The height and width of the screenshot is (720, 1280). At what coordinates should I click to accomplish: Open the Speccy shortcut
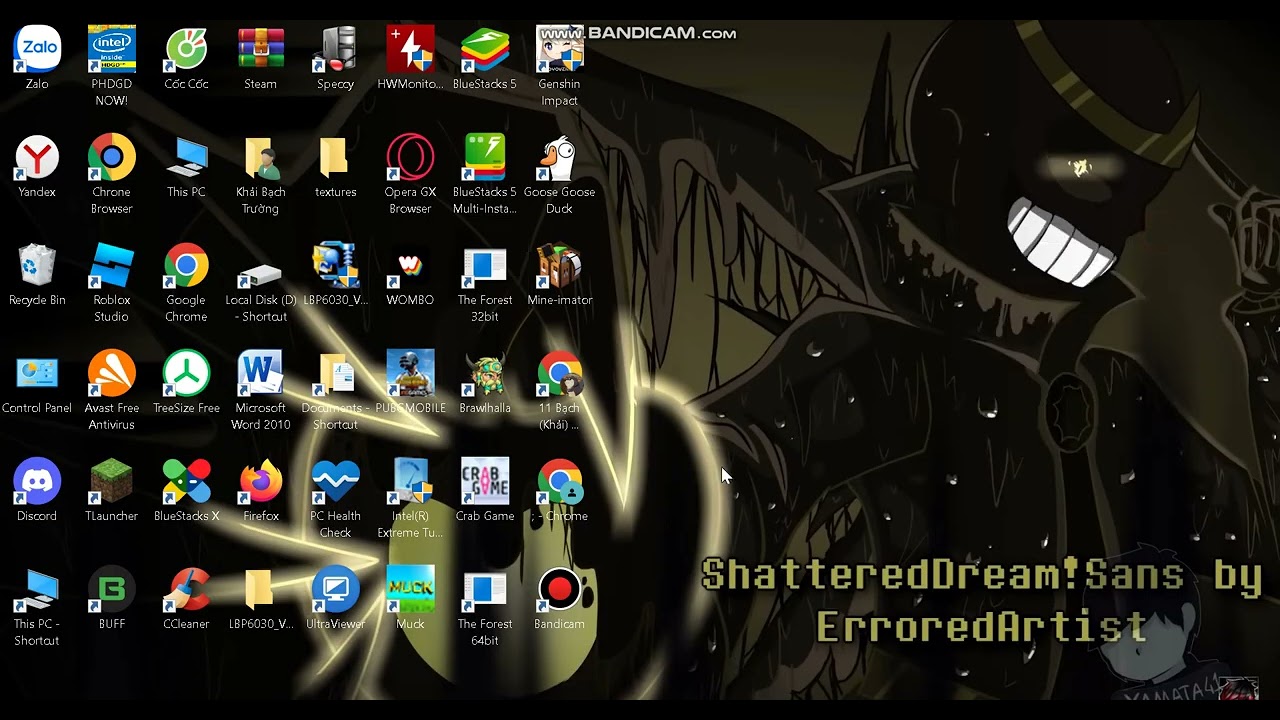pyautogui.click(x=335, y=49)
